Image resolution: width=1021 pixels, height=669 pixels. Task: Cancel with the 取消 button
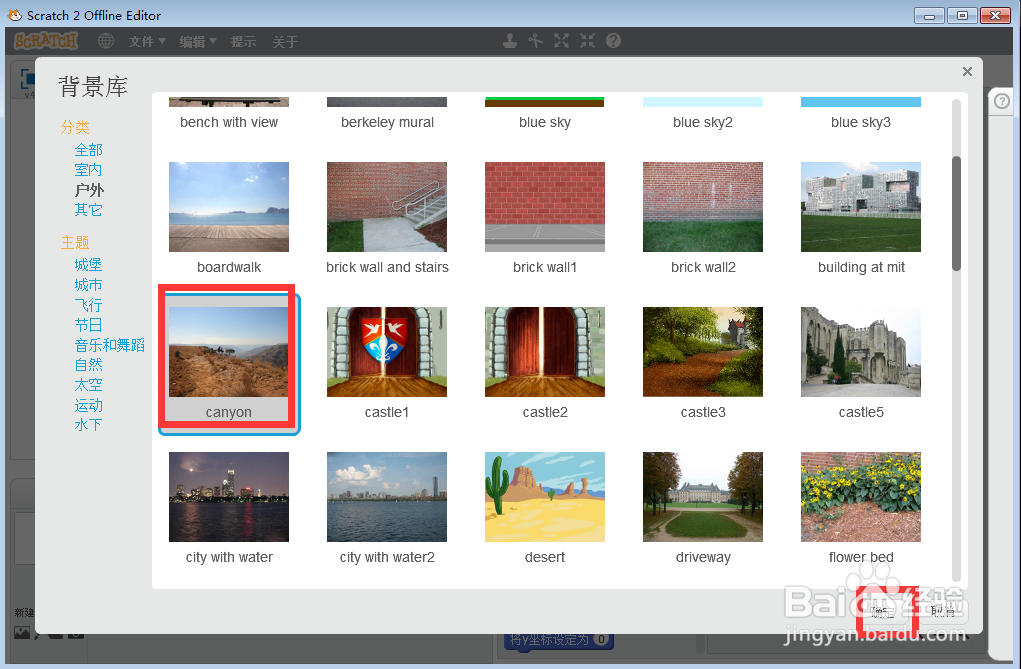(942, 612)
